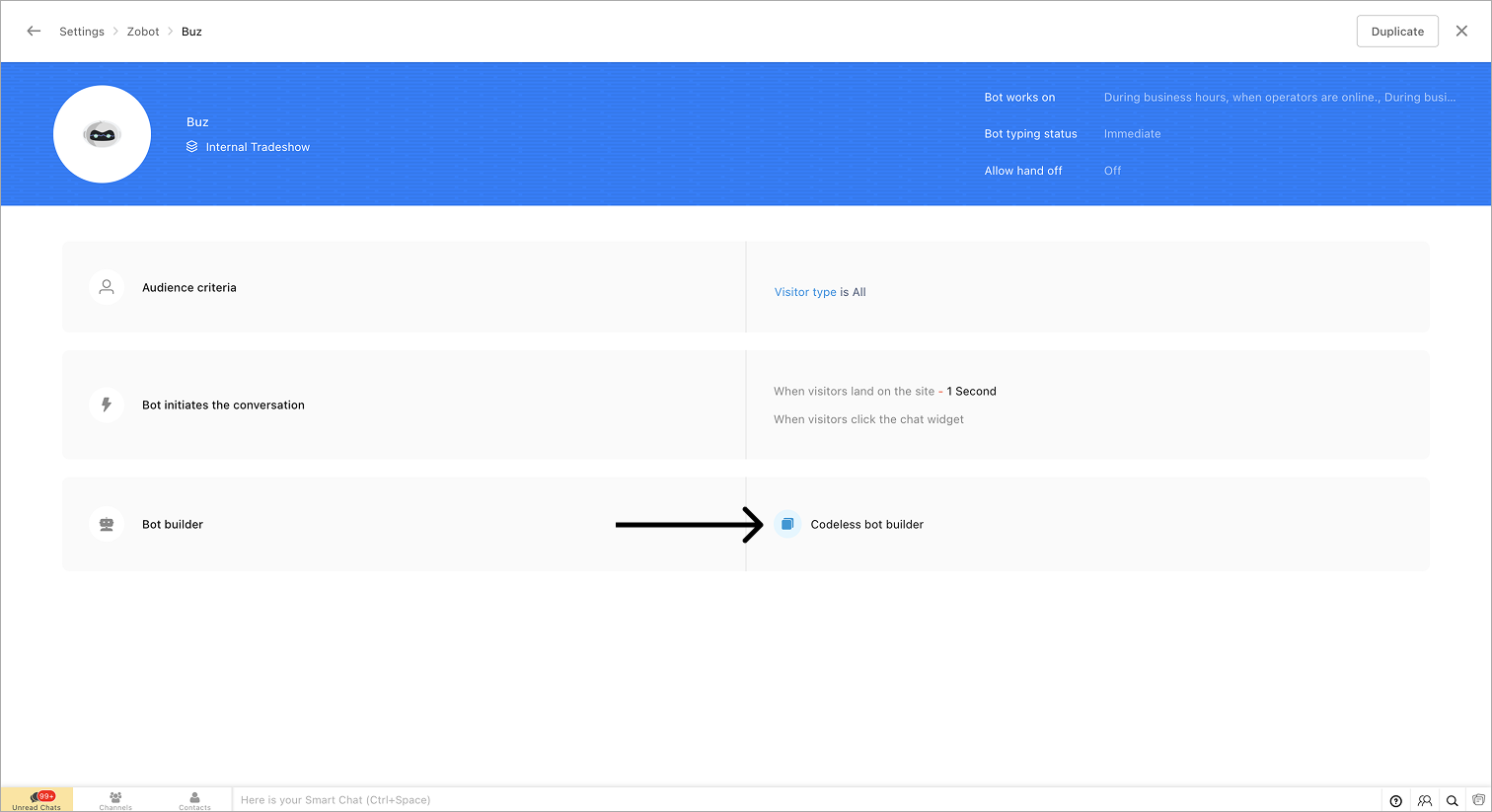
Task: Duplicate this bot
Action: point(1397,32)
